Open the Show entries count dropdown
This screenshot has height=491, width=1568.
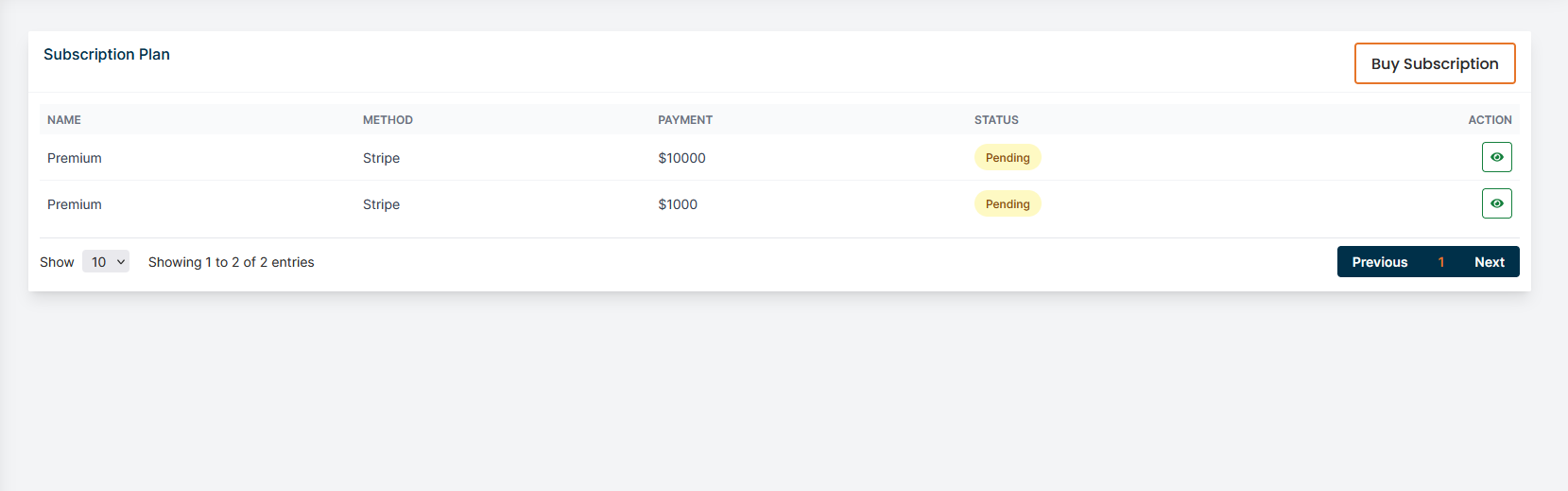point(106,262)
